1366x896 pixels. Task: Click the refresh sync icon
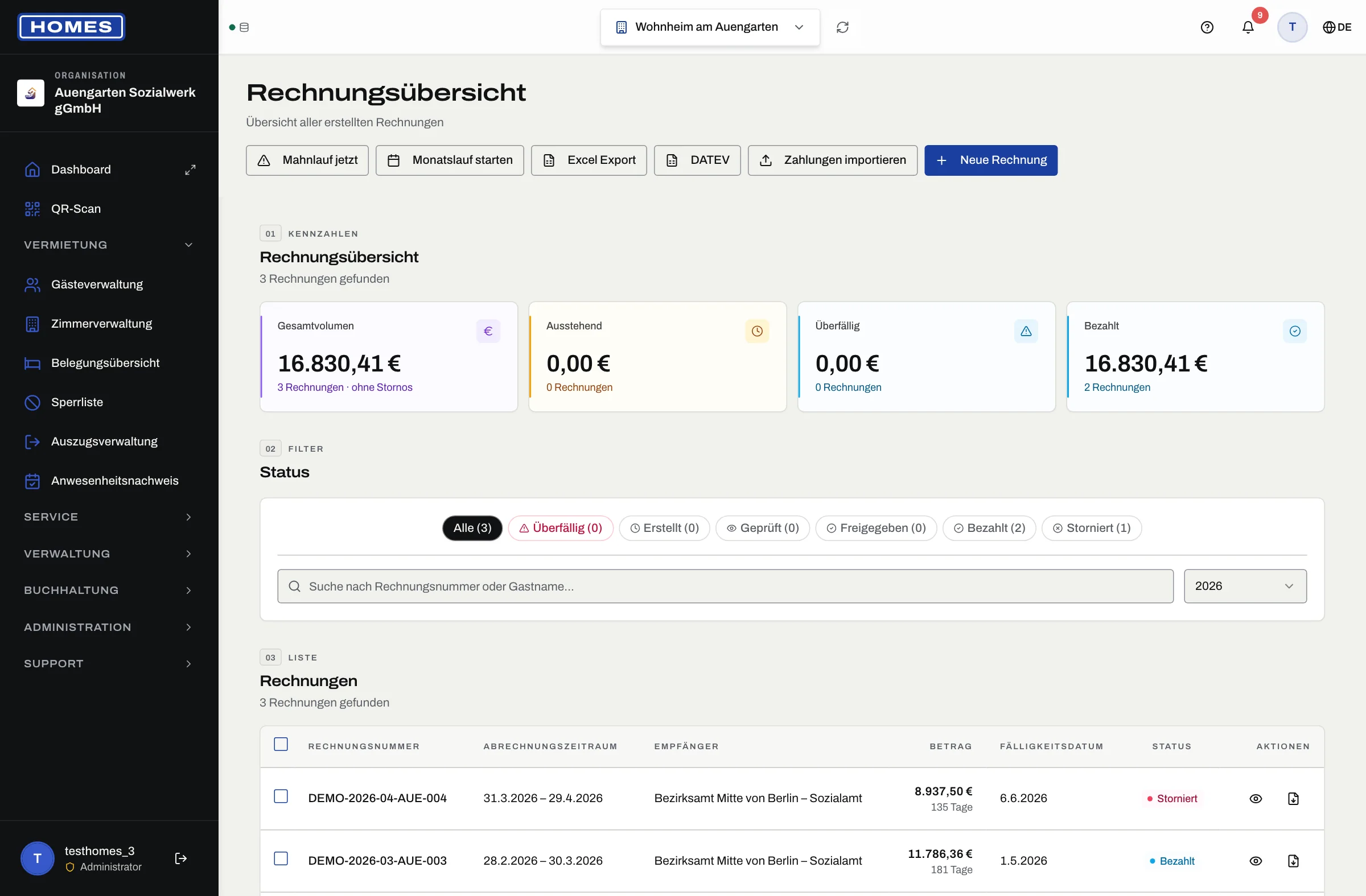842,27
